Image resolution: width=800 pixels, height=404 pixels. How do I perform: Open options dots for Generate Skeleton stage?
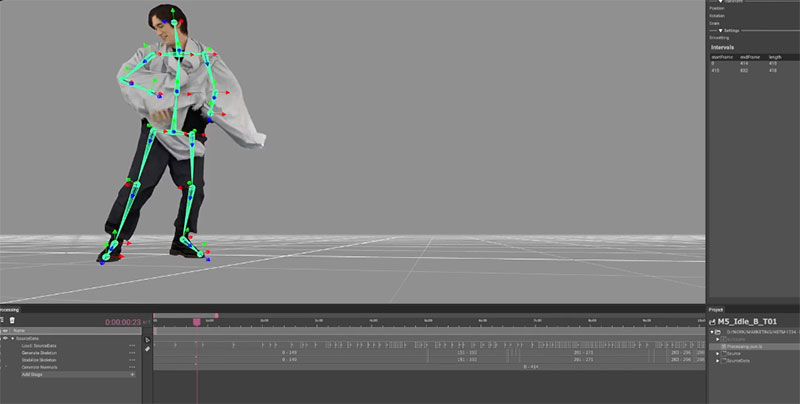click(132, 353)
